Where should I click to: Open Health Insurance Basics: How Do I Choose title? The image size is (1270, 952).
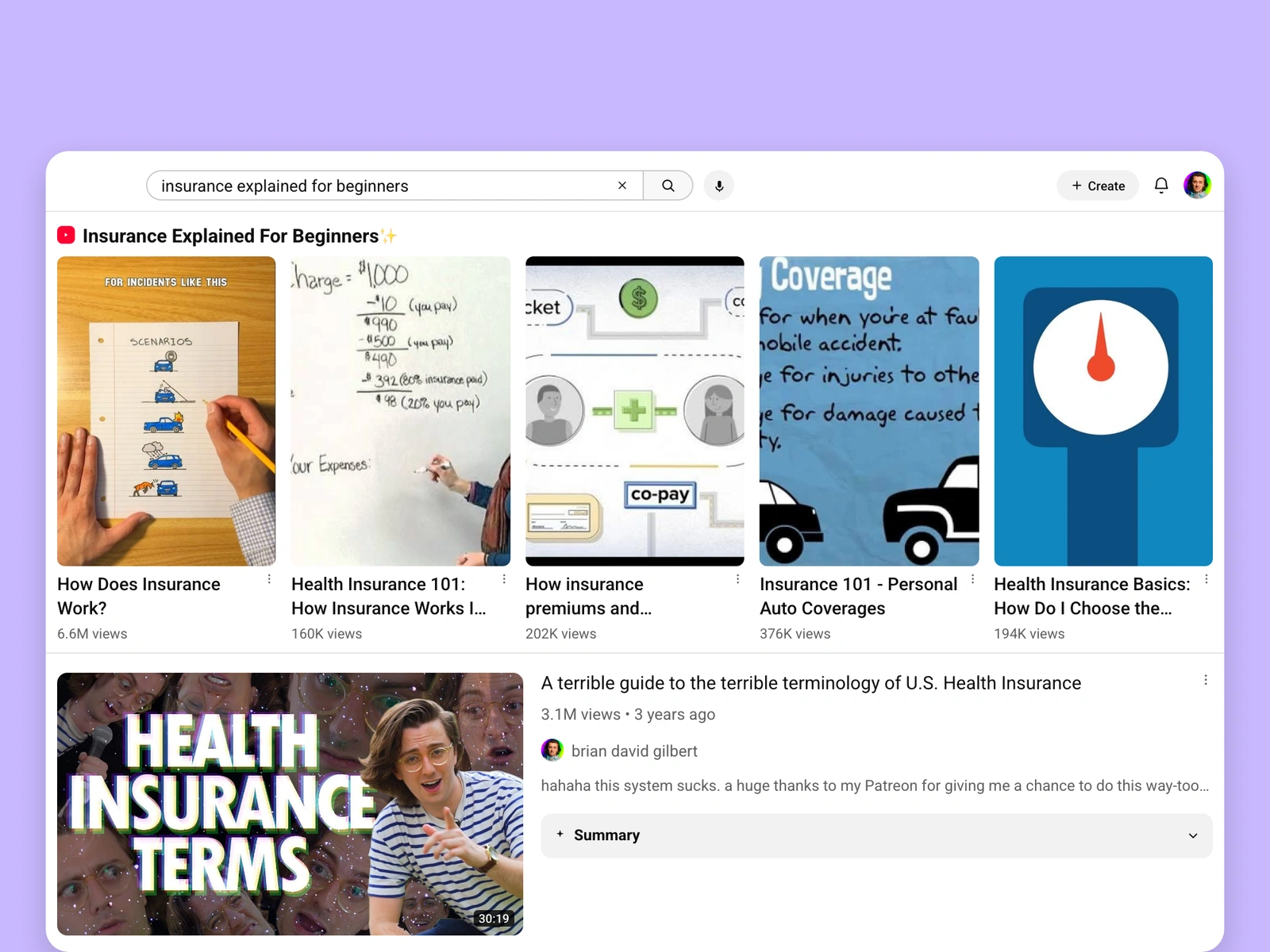[x=1092, y=596]
